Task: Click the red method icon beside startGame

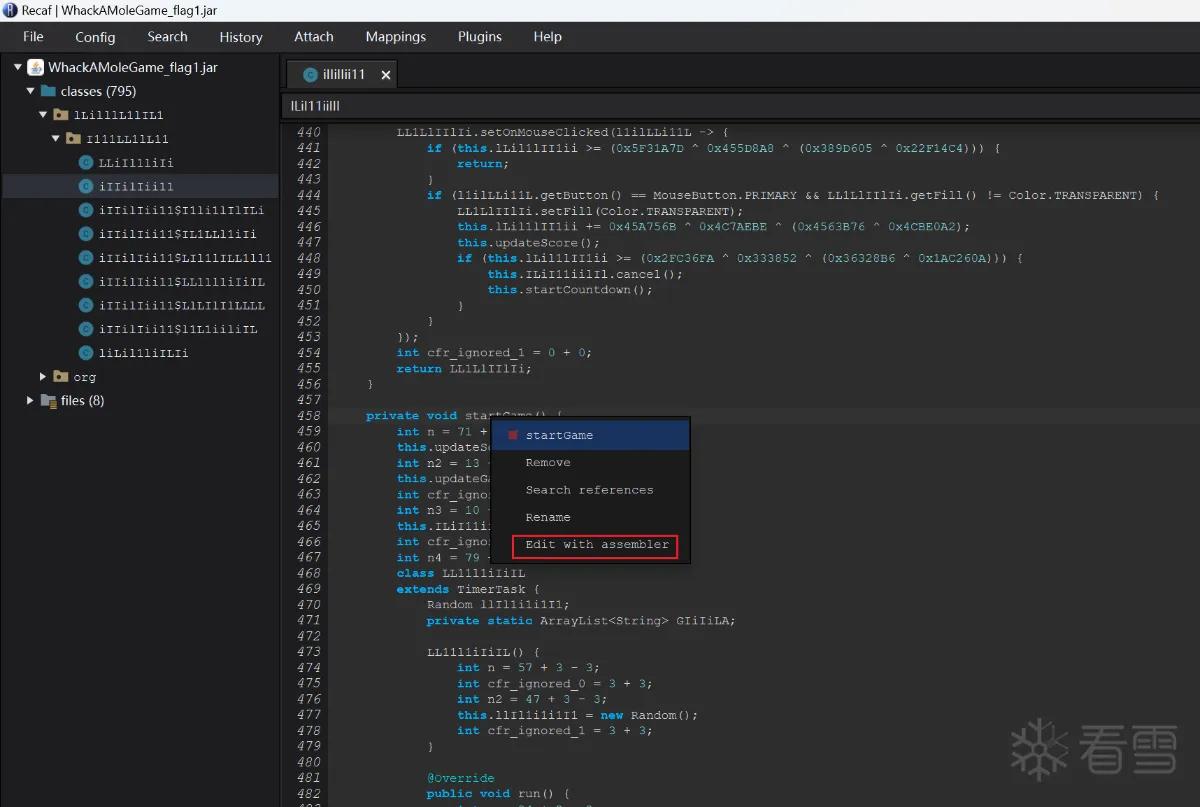Action: [x=513, y=435]
